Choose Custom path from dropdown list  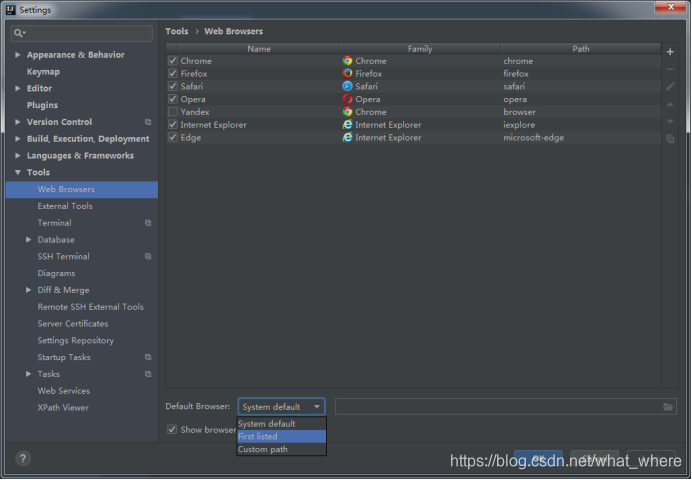[x=282, y=449]
